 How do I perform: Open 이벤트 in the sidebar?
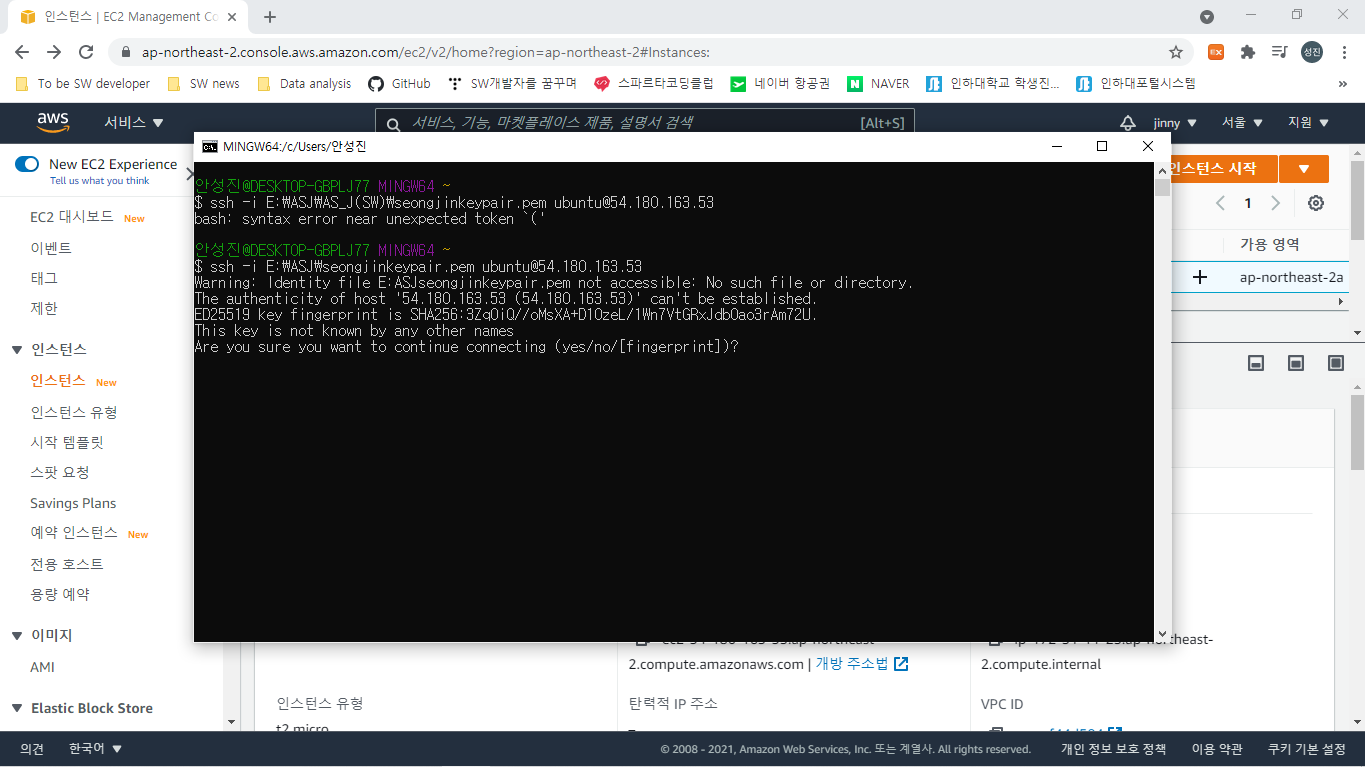coord(51,248)
